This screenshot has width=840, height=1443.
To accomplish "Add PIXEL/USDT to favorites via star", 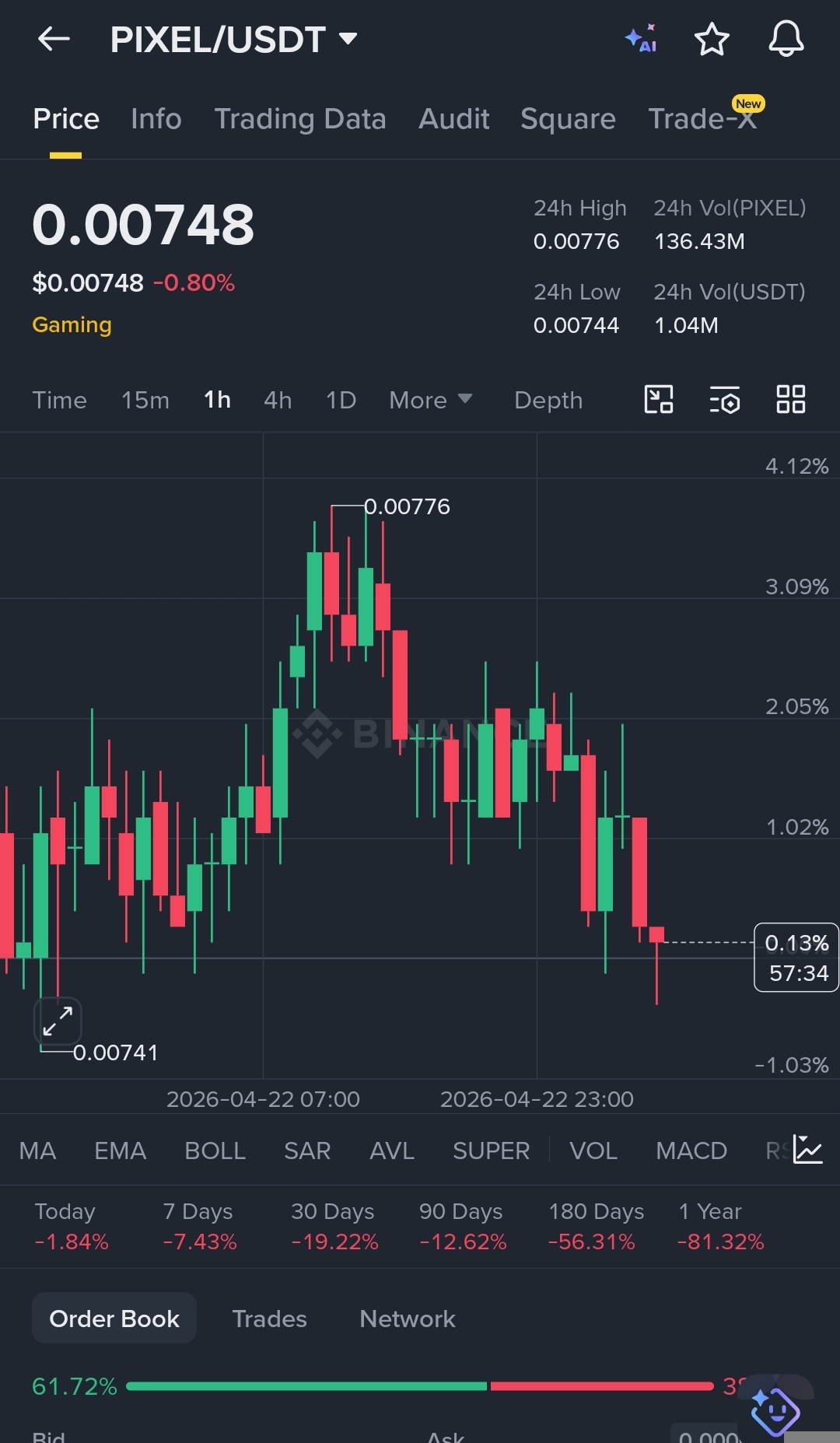I will coord(712,39).
